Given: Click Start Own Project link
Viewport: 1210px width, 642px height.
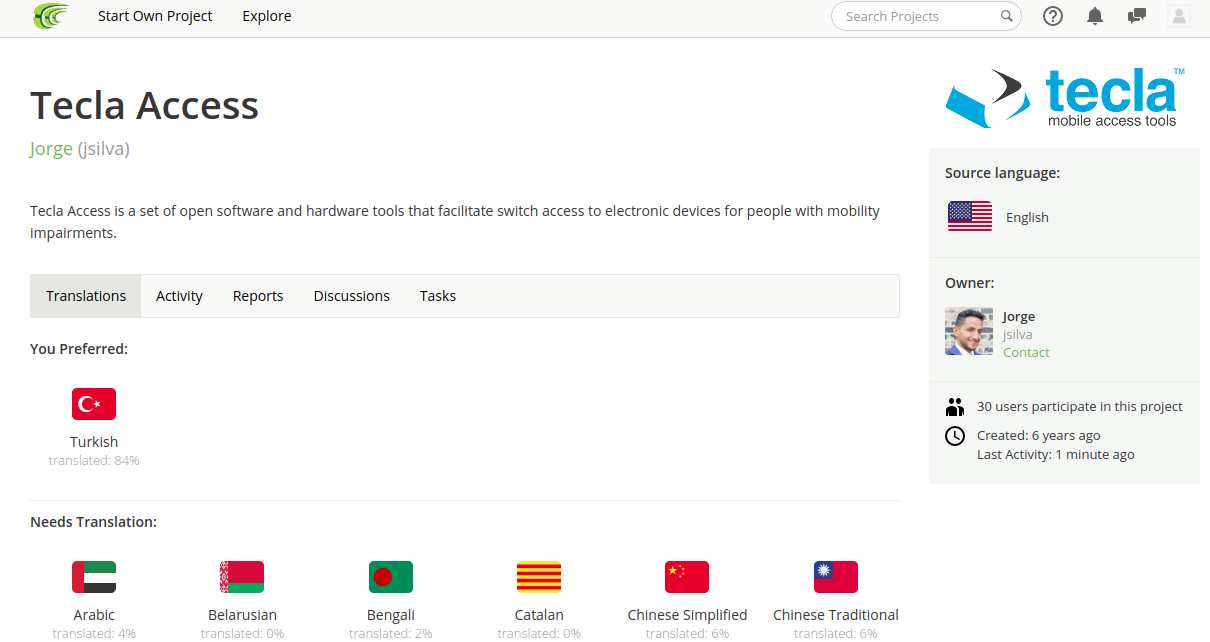Looking at the screenshot, I should (155, 16).
